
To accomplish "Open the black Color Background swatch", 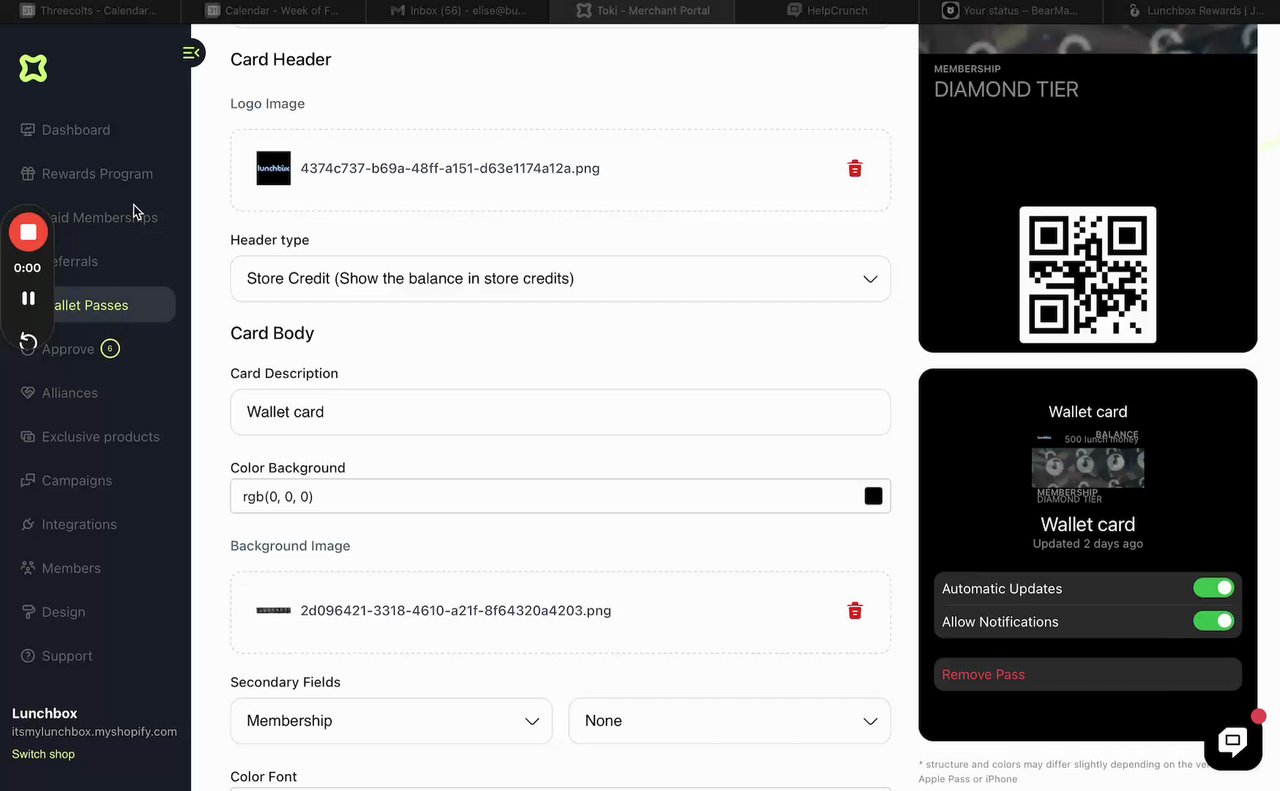I will [874, 496].
